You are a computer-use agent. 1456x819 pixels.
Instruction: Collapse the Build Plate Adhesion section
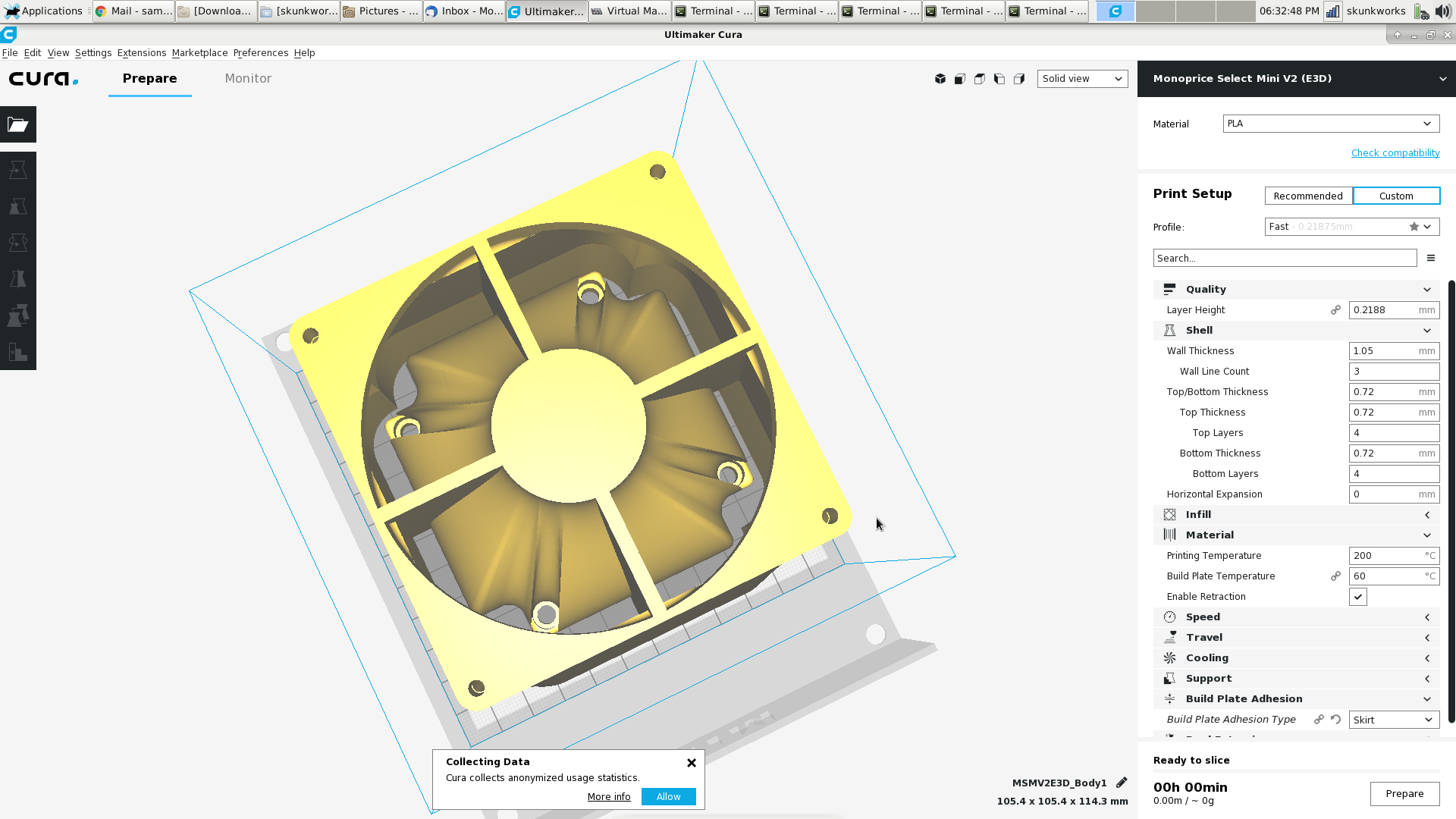1297,699
